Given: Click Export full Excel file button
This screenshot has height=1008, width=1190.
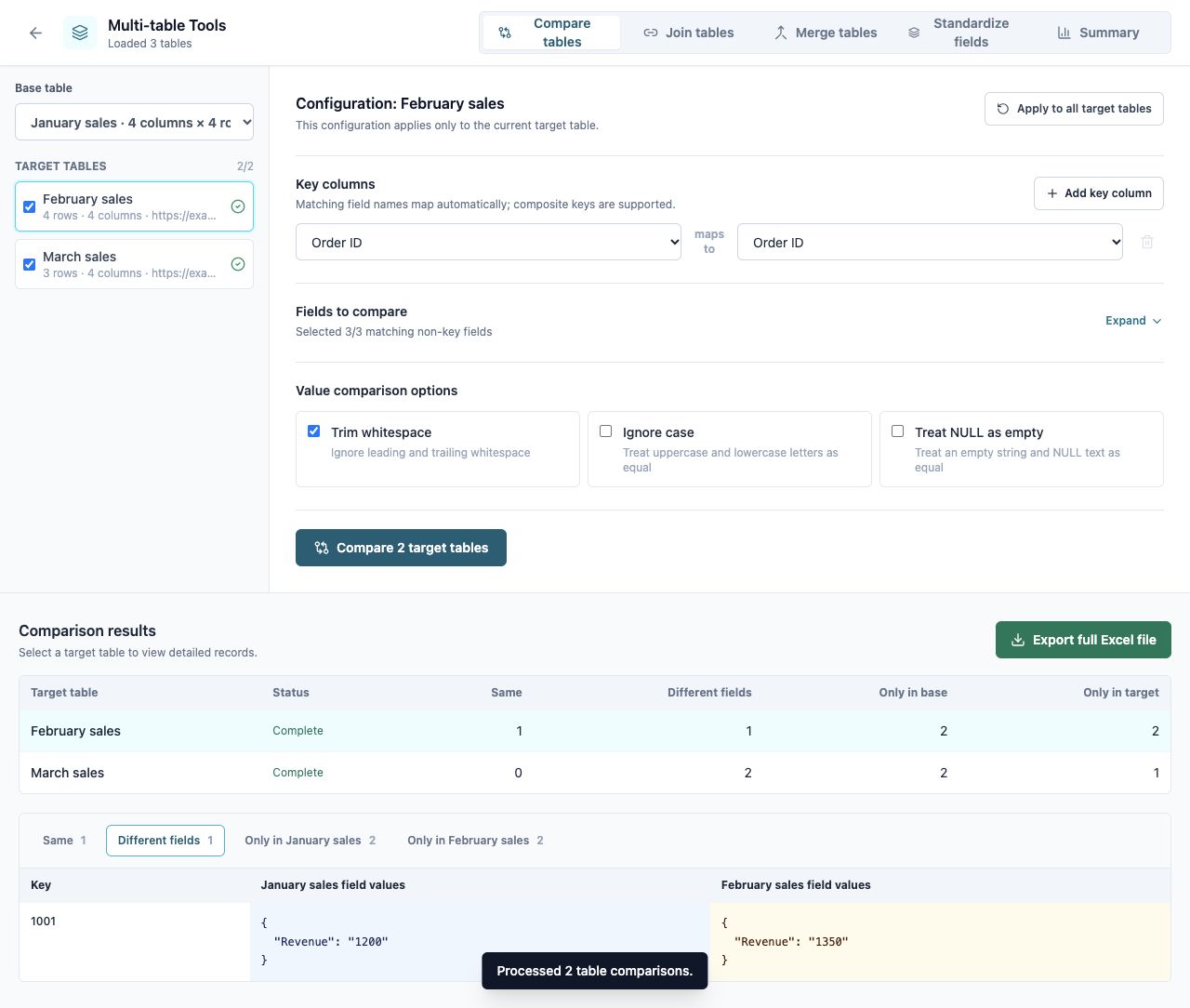Looking at the screenshot, I should (x=1083, y=640).
